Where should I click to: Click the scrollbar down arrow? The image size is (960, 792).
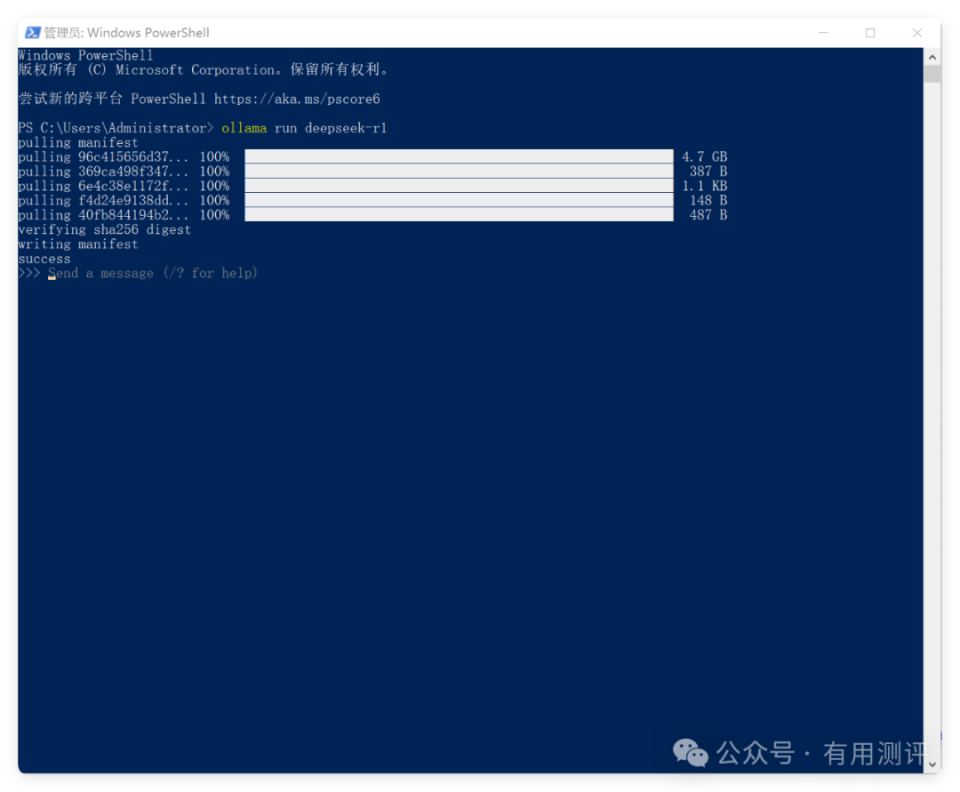[x=932, y=764]
